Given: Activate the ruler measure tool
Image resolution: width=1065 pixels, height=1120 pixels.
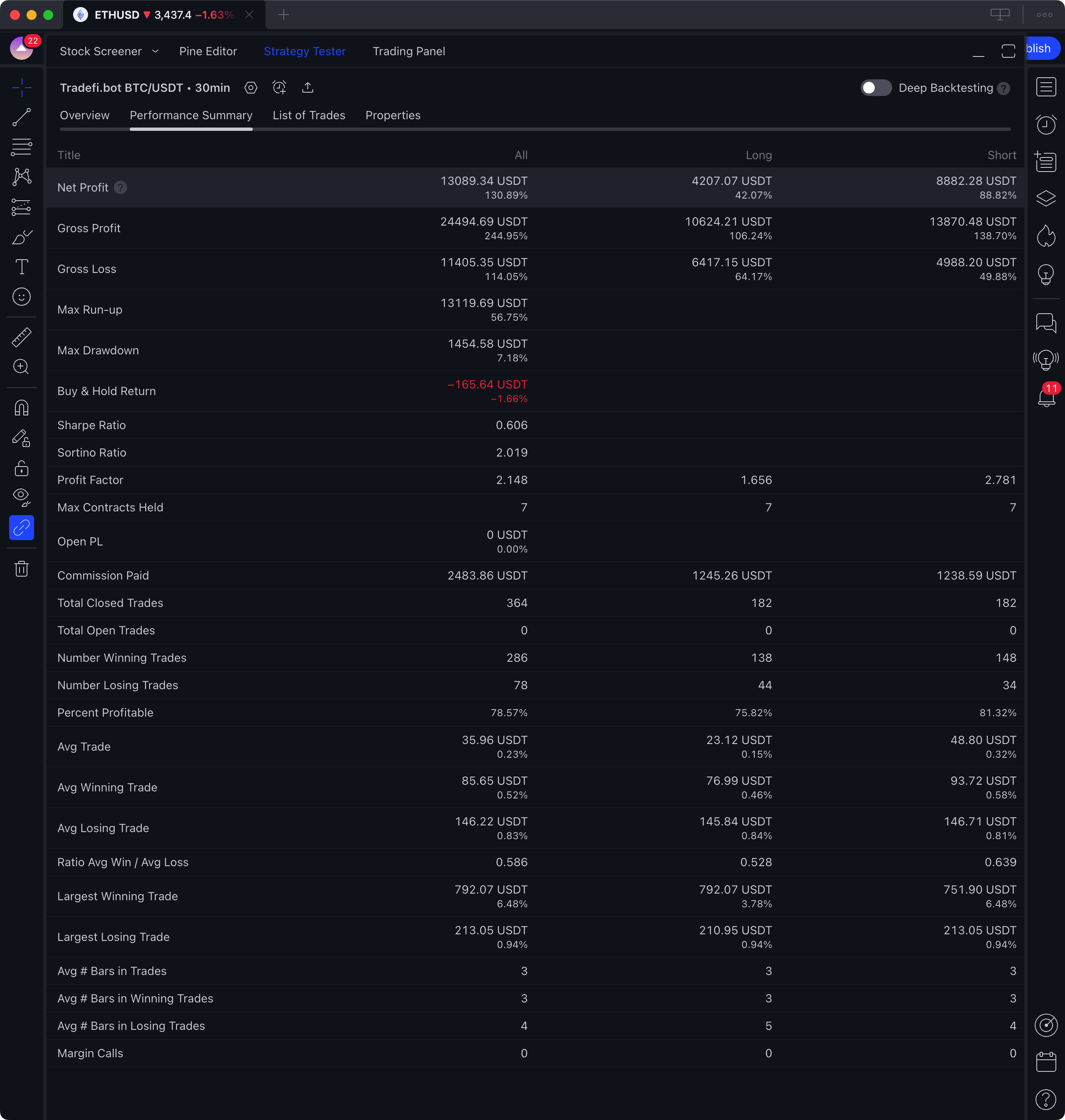Looking at the screenshot, I should click(x=22, y=337).
